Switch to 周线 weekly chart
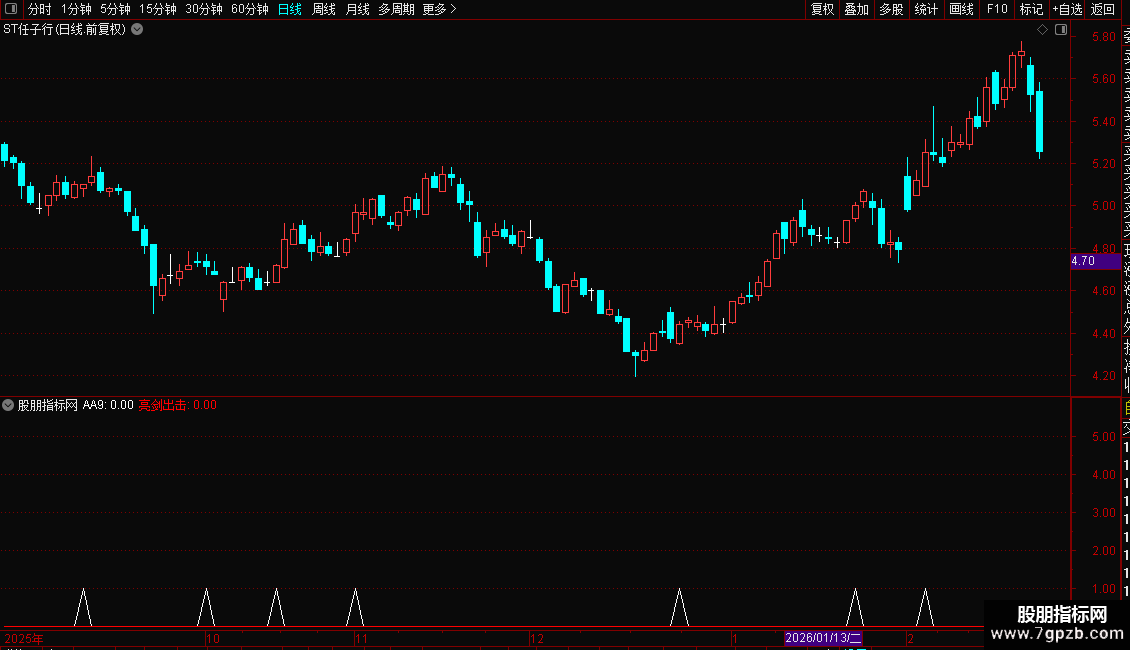This screenshot has width=1130, height=650. pos(324,9)
